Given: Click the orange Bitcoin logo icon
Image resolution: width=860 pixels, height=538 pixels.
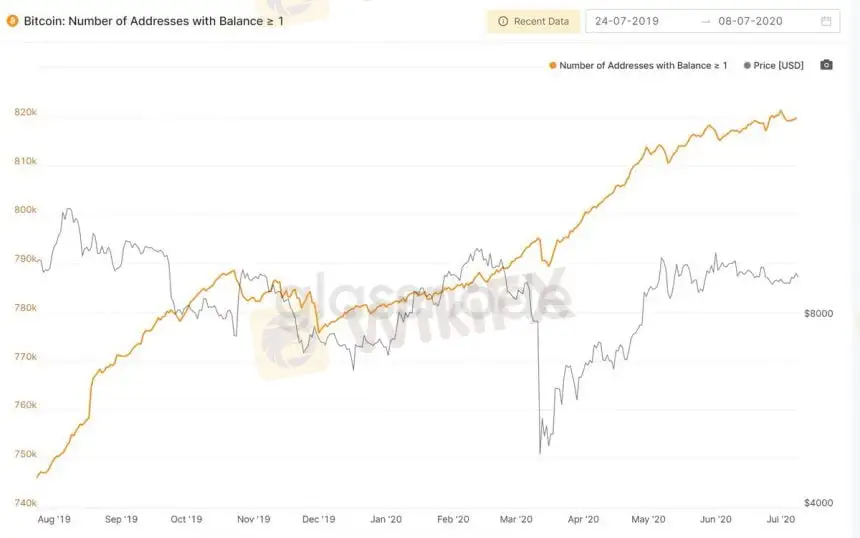Looking at the screenshot, I should coord(12,20).
